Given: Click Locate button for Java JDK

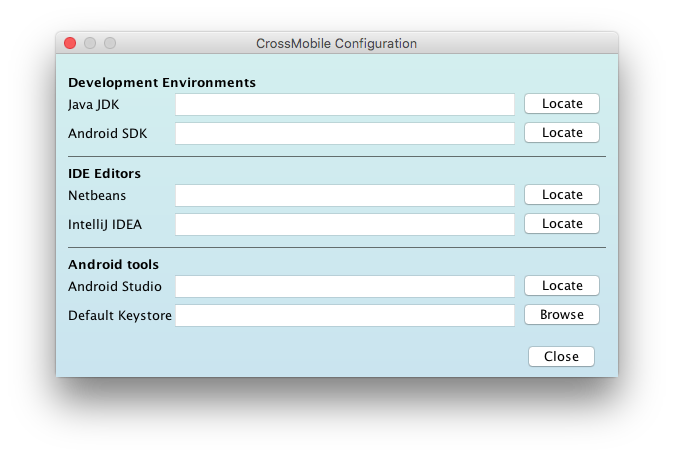Looking at the screenshot, I should pyautogui.click(x=561, y=104).
